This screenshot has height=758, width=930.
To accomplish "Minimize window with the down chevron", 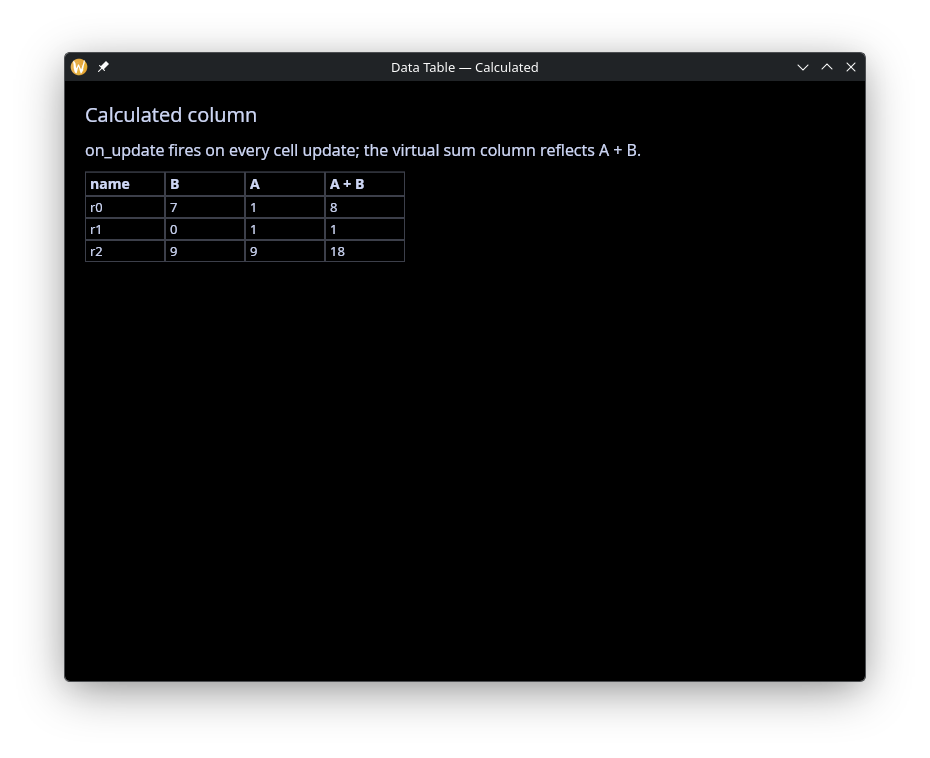I will (x=802, y=67).
